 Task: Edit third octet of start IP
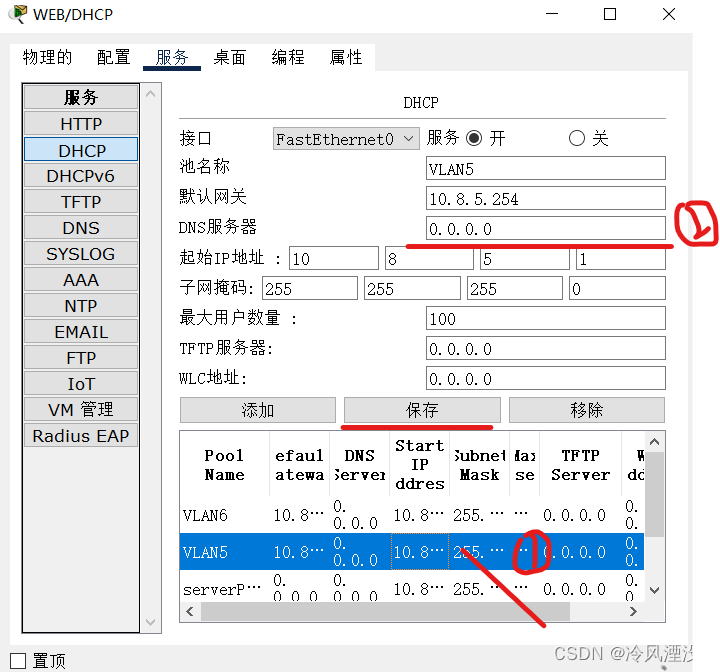pos(525,259)
